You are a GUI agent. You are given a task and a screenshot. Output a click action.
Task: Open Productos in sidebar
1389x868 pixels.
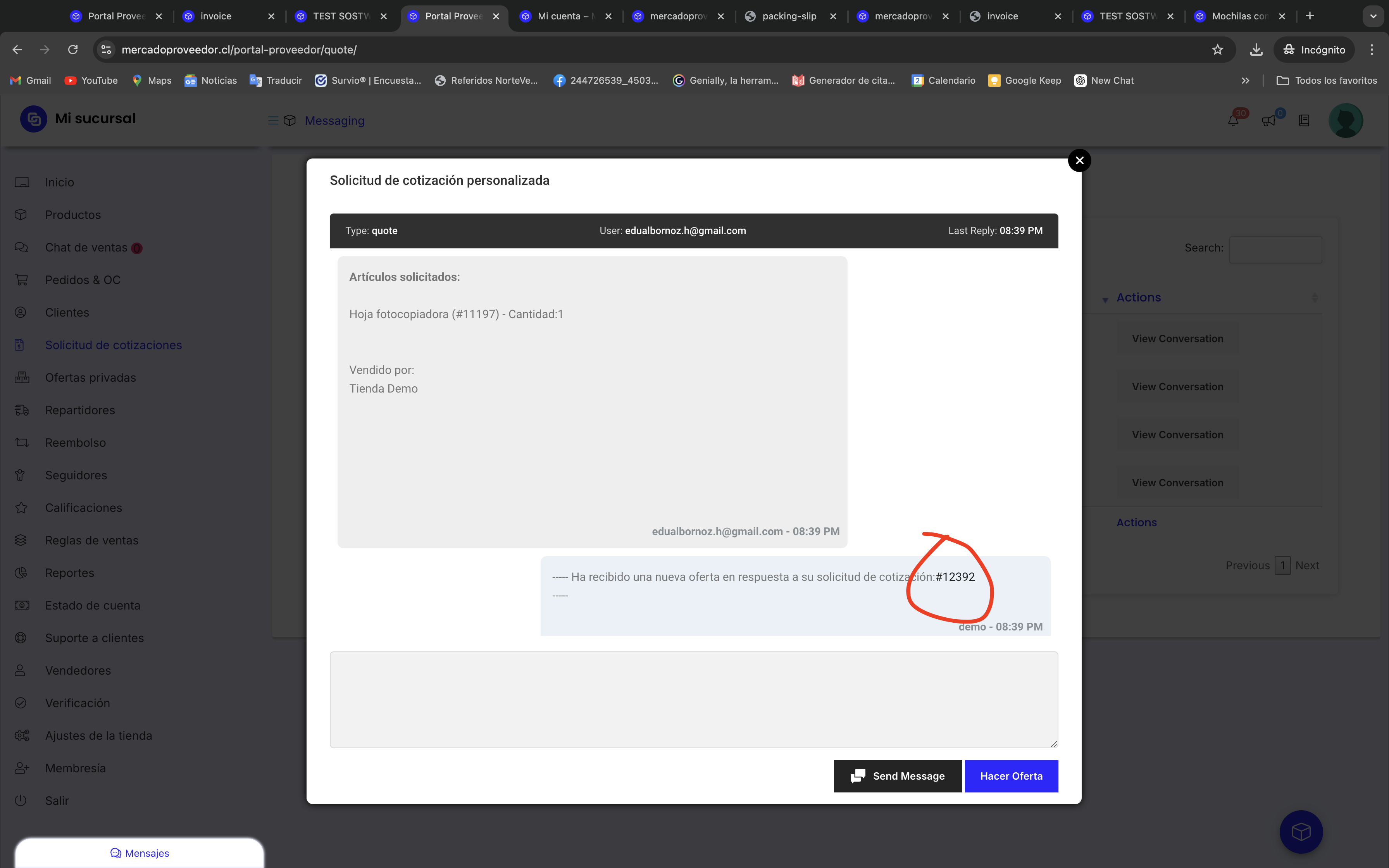click(x=73, y=215)
